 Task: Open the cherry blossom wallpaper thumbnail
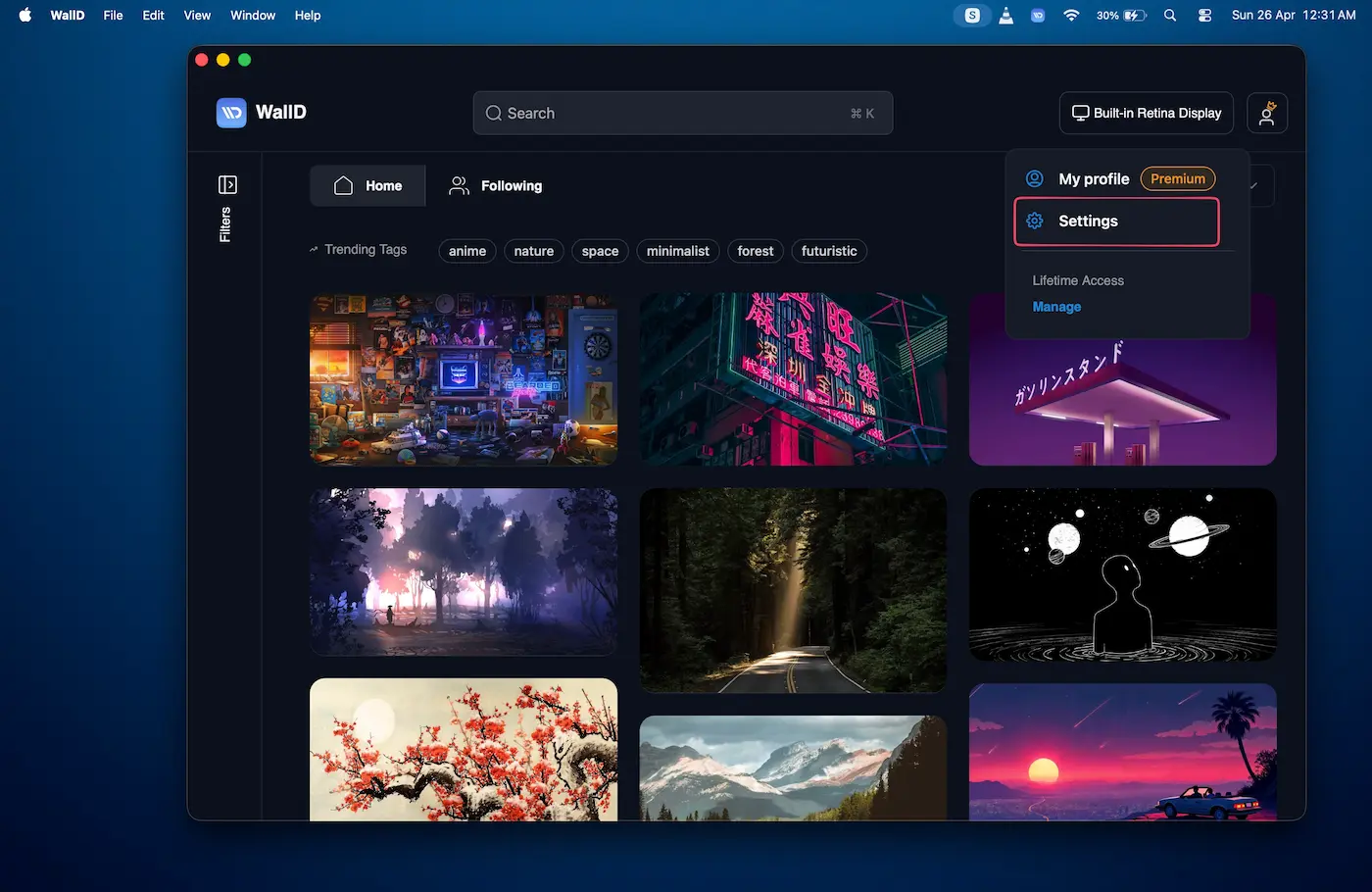(x=464, y=750)
